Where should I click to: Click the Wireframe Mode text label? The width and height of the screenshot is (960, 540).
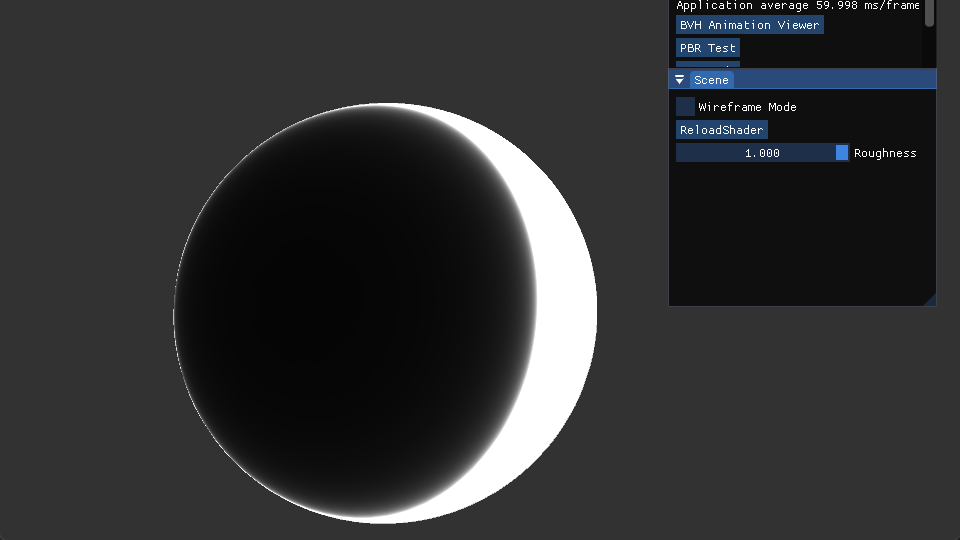(747, 107)
